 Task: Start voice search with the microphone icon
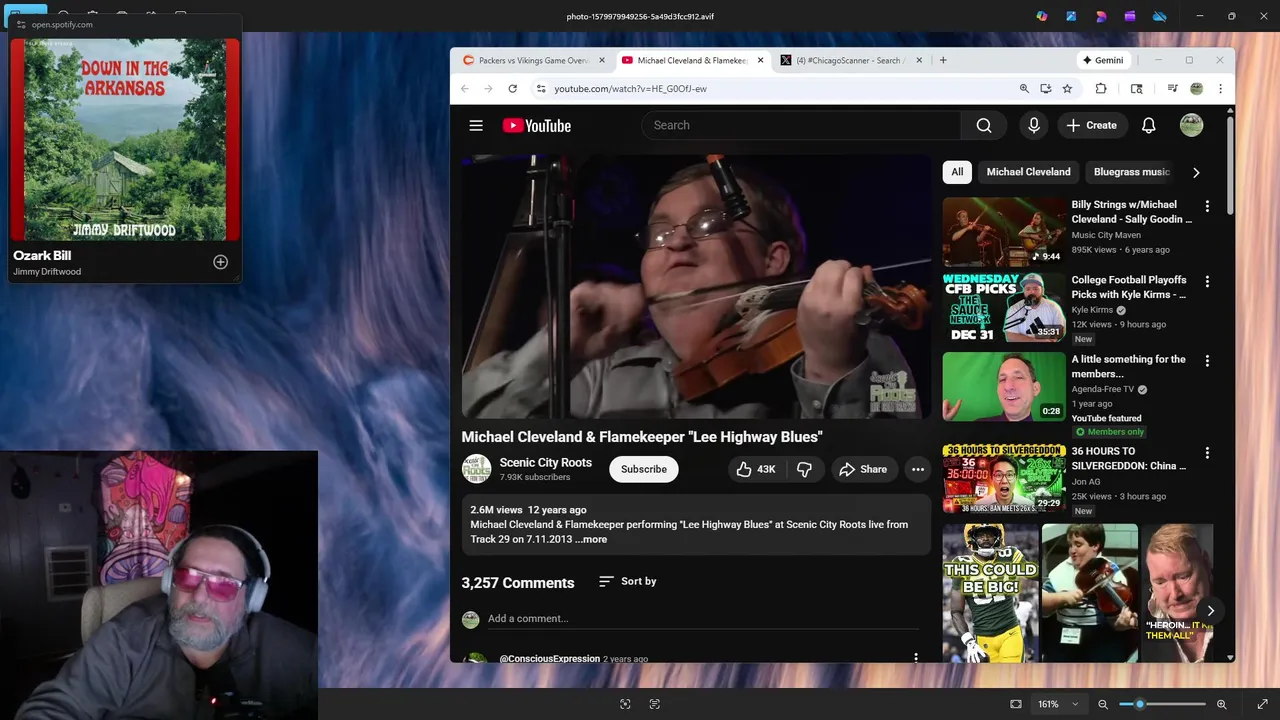pyautogui.click(x=1034, y=125)
